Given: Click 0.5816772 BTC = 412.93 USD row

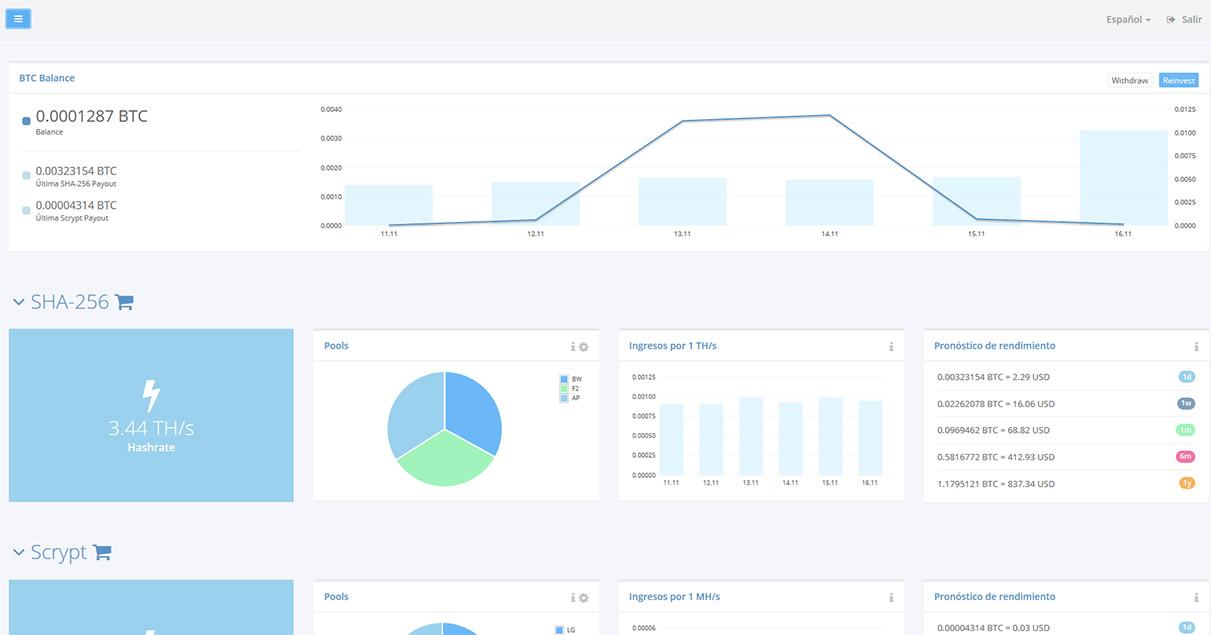Looking at the screenshot, I should coord(1065,457).
